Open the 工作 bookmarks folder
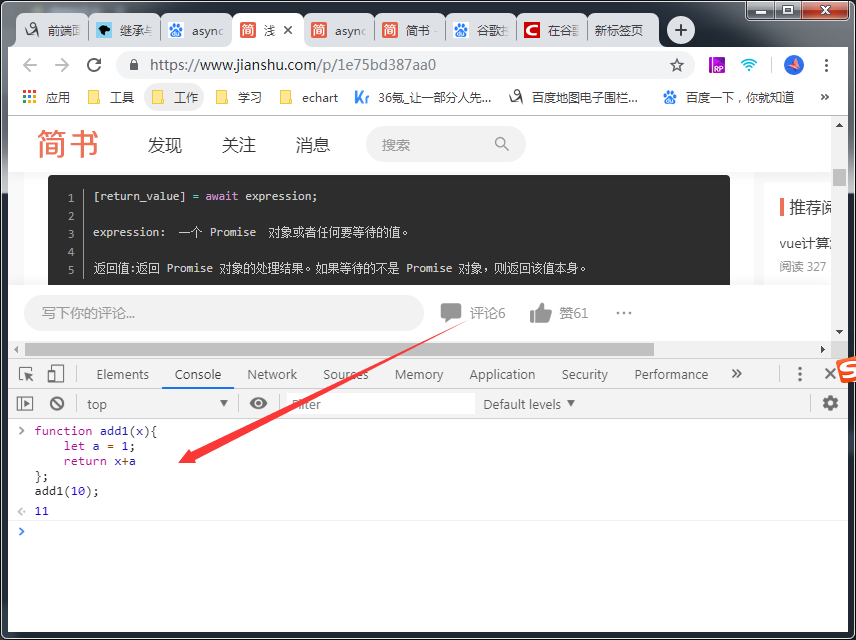856x640 pixels. tap(175, 98)
